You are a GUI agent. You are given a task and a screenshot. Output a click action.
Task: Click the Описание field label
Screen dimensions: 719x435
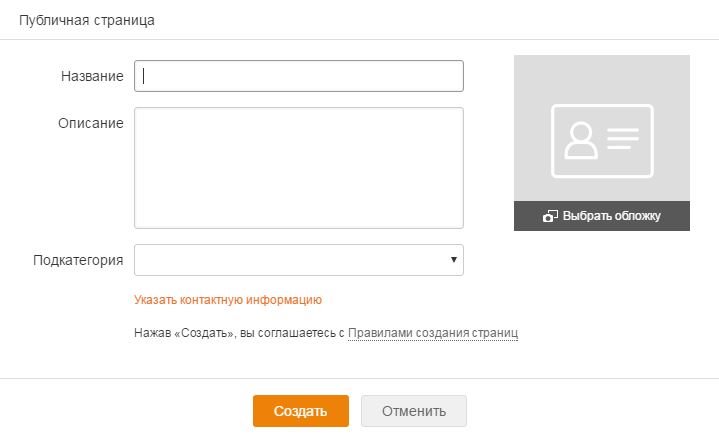[x=92, y=123]
